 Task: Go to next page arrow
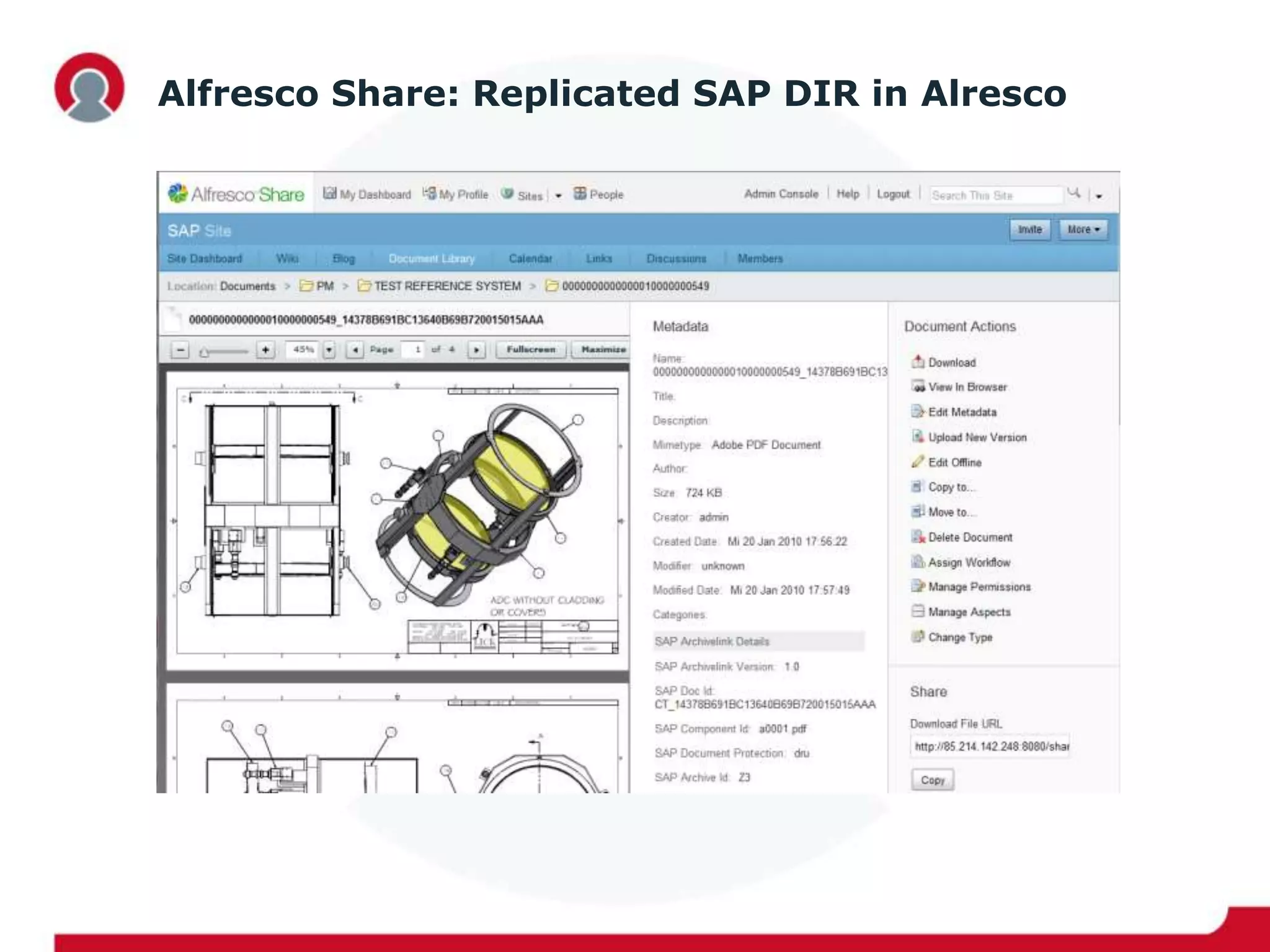[x=476, y=350]
